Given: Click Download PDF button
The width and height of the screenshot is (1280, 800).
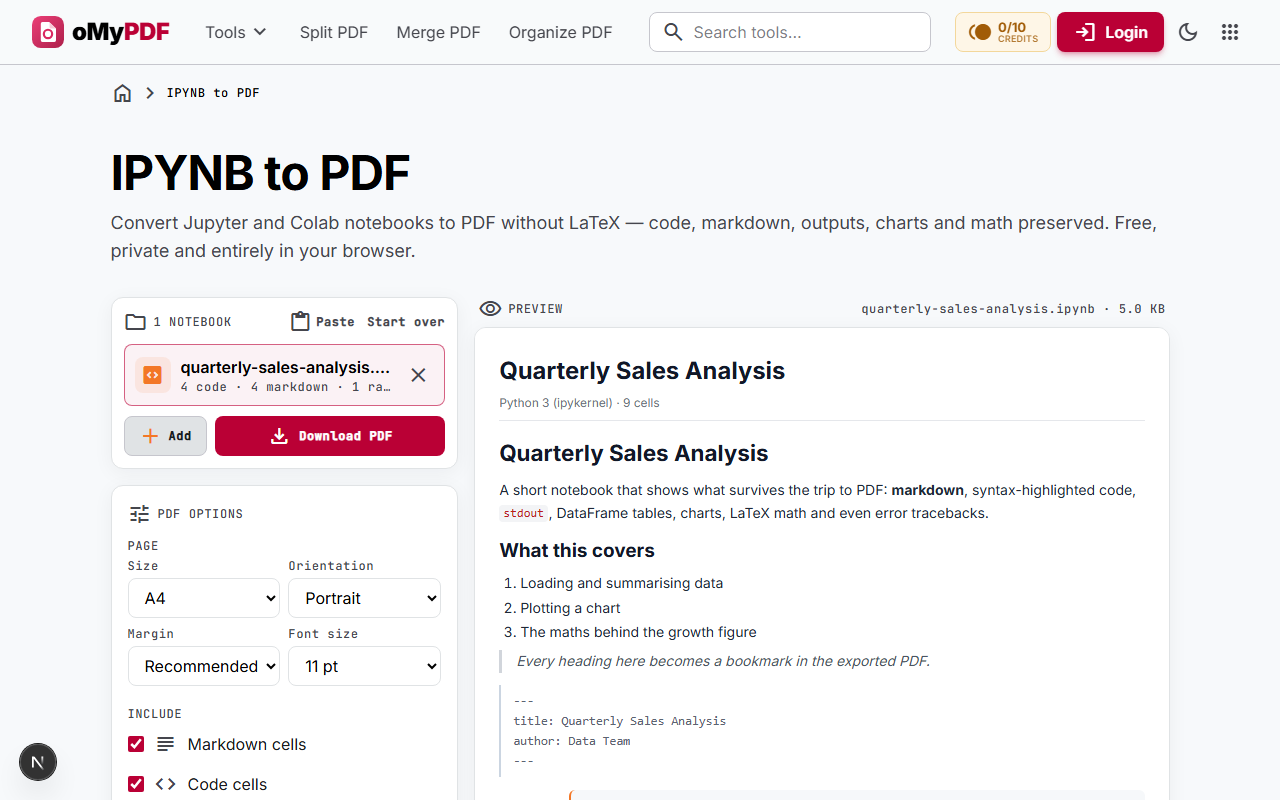Looking at the screenshot, I should 330,436.
